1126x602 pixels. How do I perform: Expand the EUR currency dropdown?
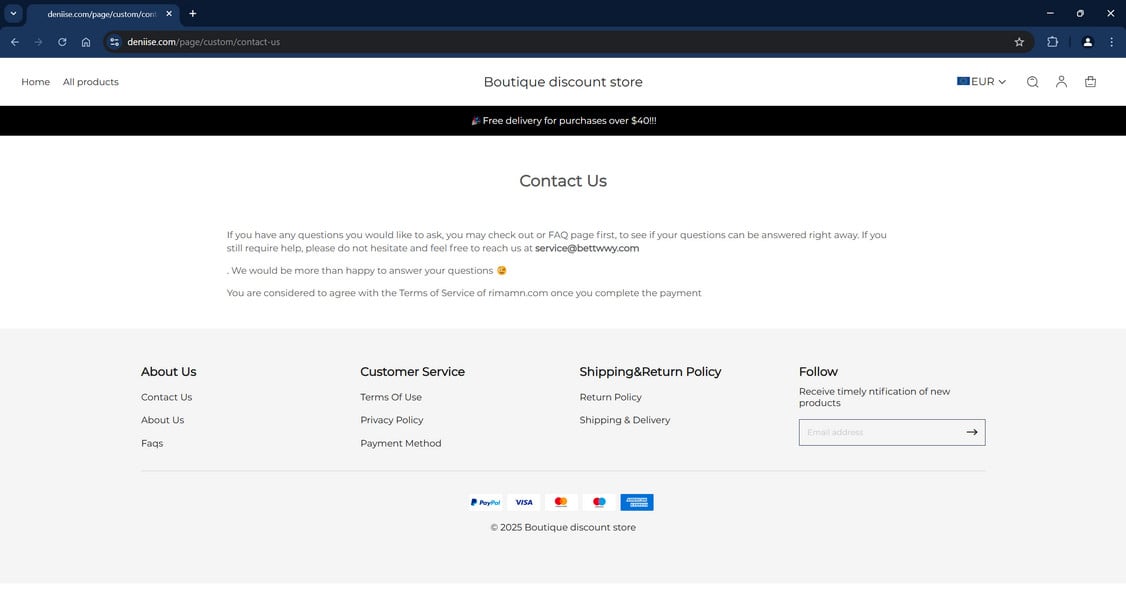tap(981, 82)
